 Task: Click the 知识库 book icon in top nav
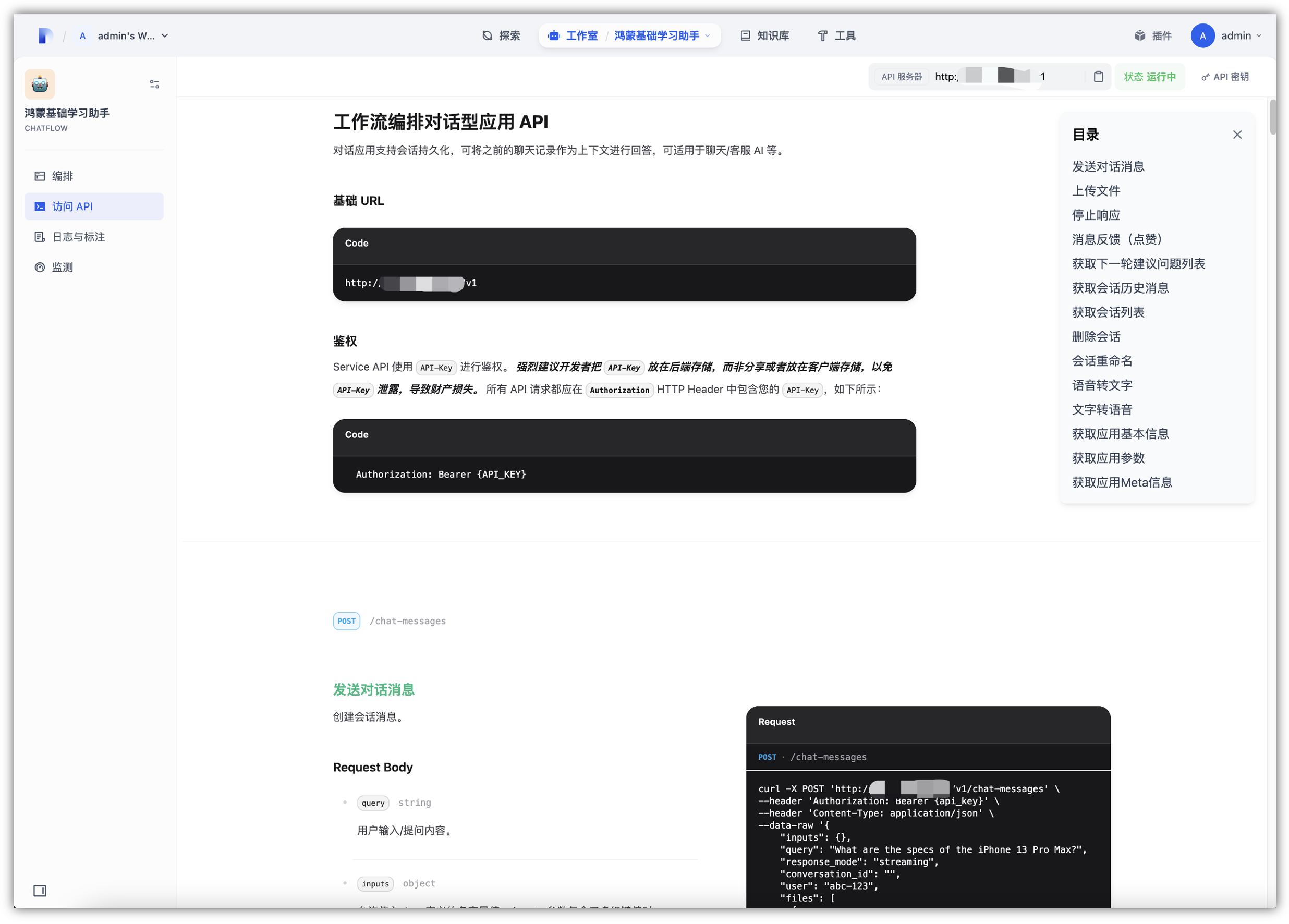745,36
